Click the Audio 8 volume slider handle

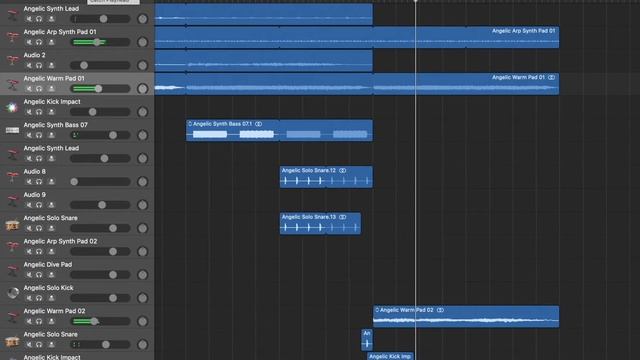pyautogui.click(x=74, y=182)
